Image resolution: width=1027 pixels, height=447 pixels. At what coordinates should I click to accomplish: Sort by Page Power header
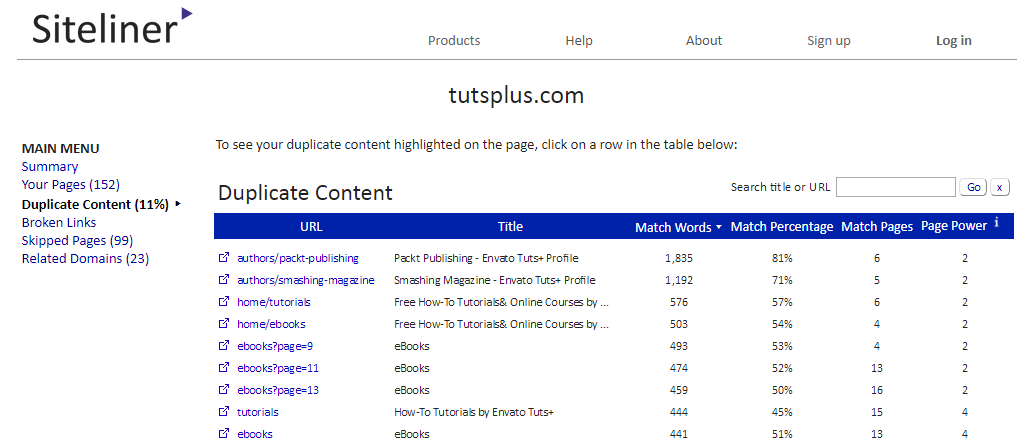[x=954, y=226]
